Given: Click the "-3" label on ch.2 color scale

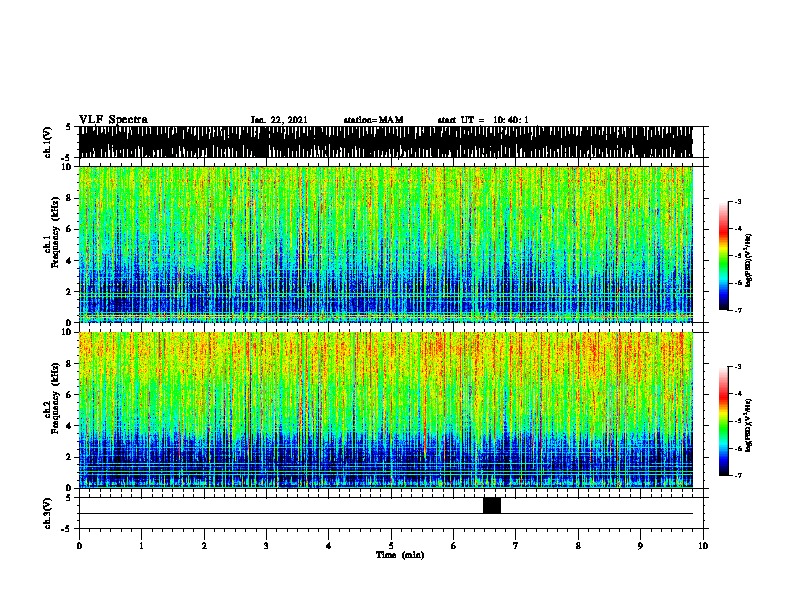Looking at the screenshot, I should pos(738,367).
